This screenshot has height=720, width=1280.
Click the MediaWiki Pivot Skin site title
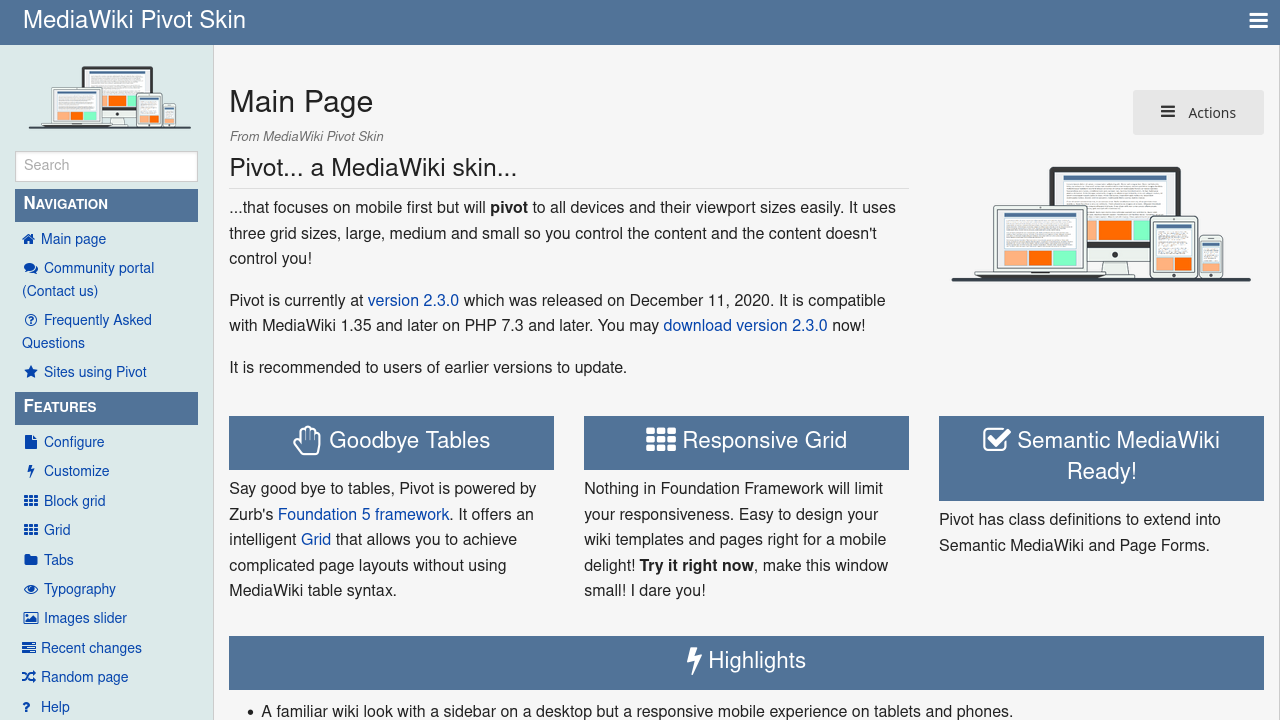[x=134, y=20]
